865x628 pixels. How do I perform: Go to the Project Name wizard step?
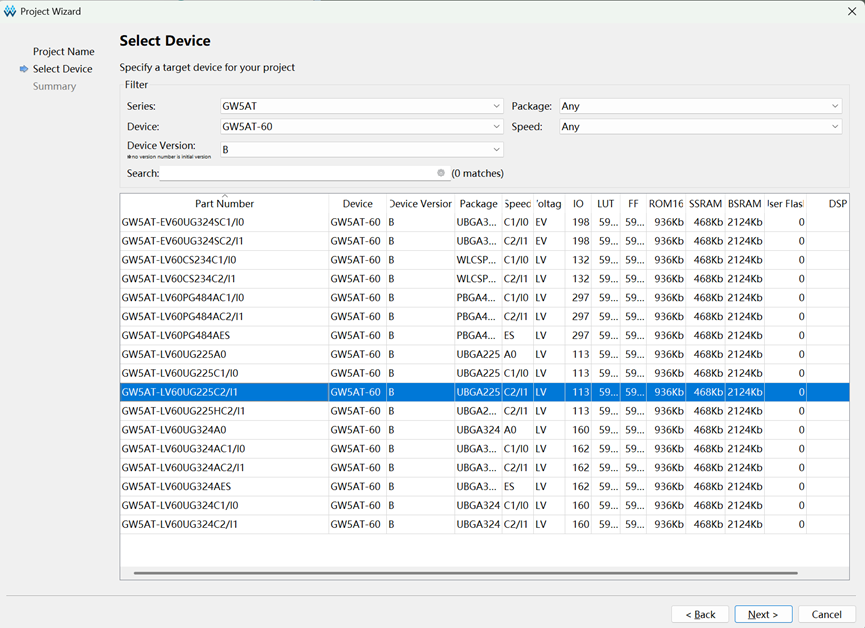[63, 51]
